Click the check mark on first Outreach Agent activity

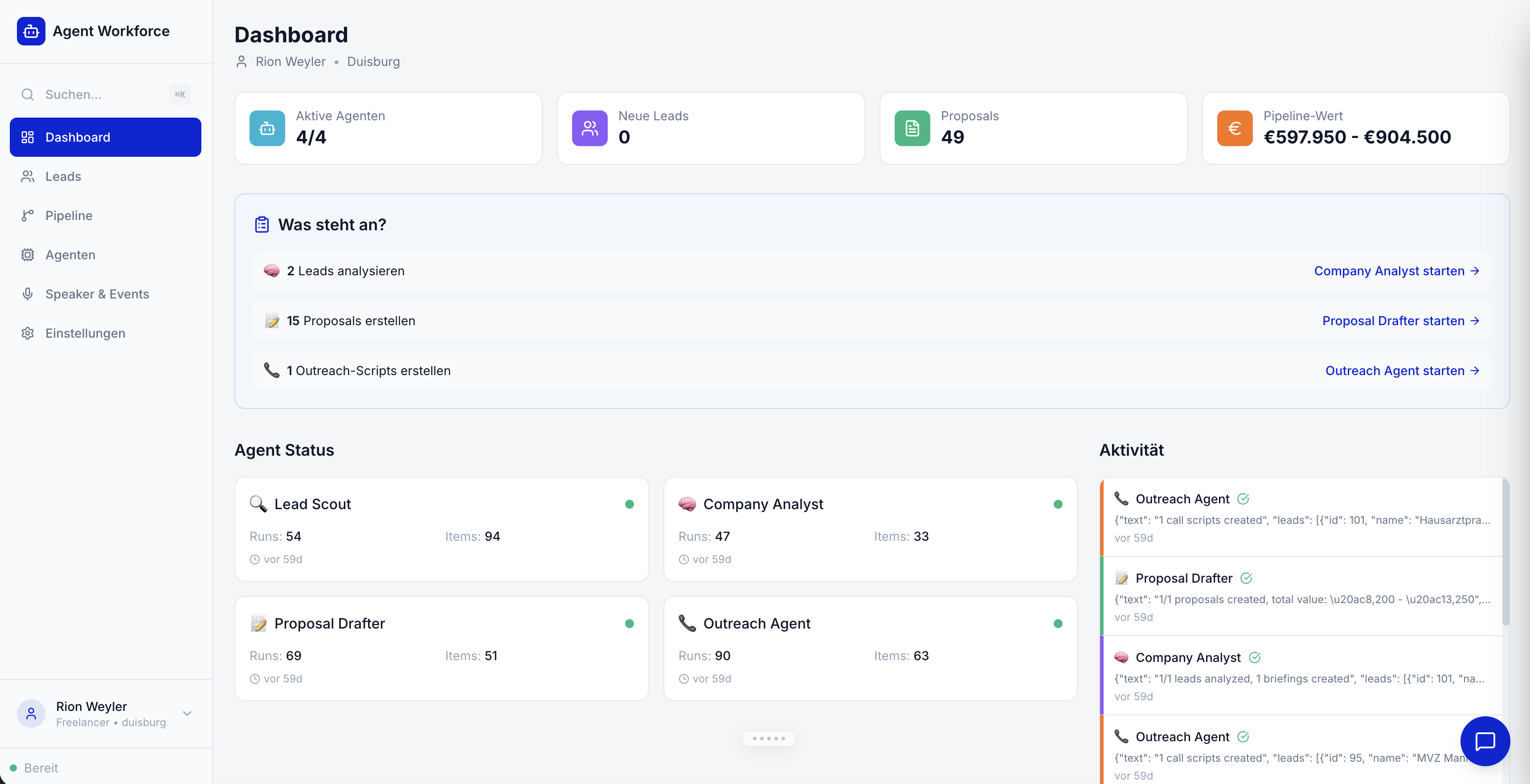(x=1243, y=499)
